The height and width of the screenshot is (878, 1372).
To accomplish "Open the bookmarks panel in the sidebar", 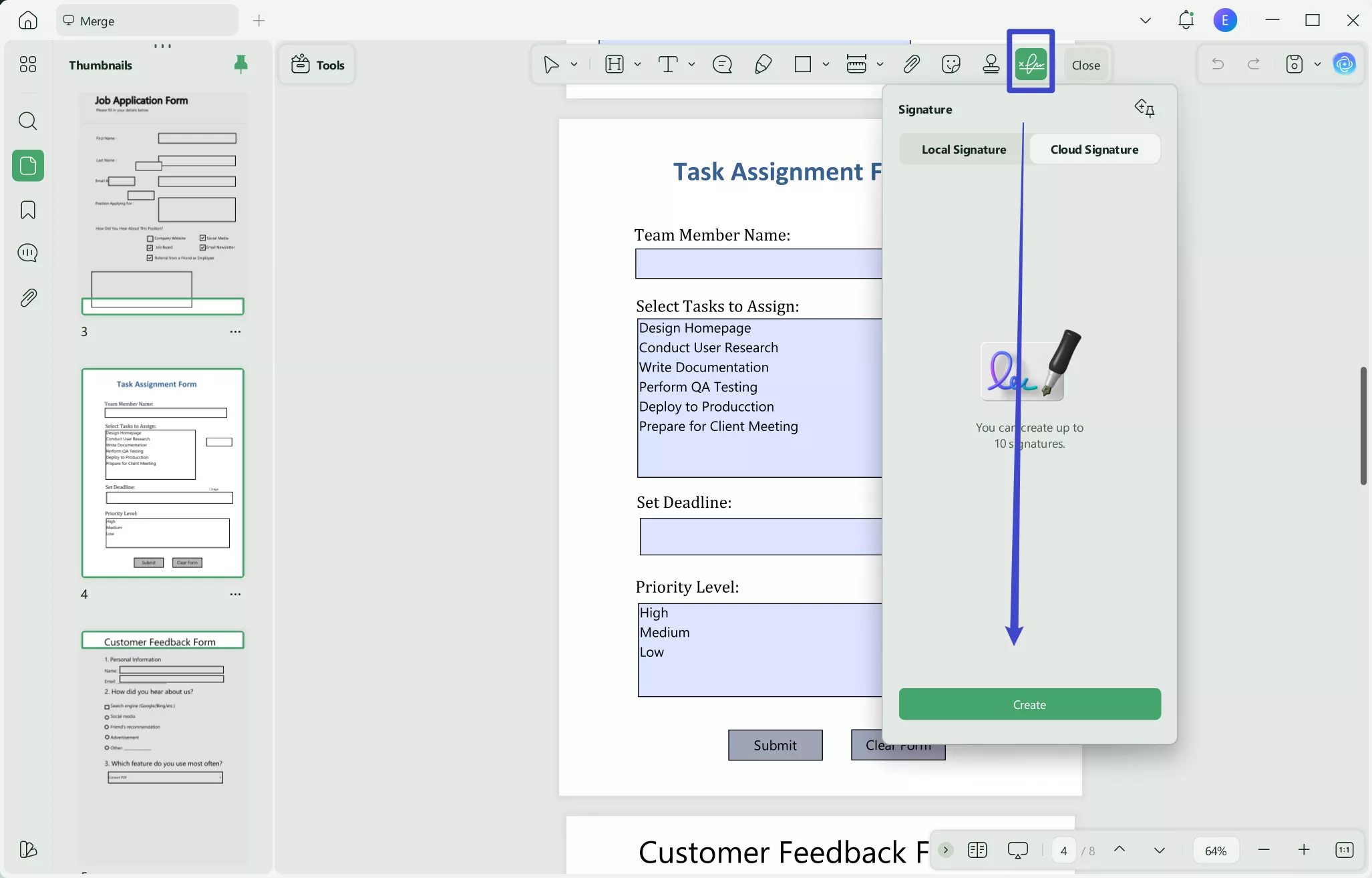I will (x=28, y=210).
